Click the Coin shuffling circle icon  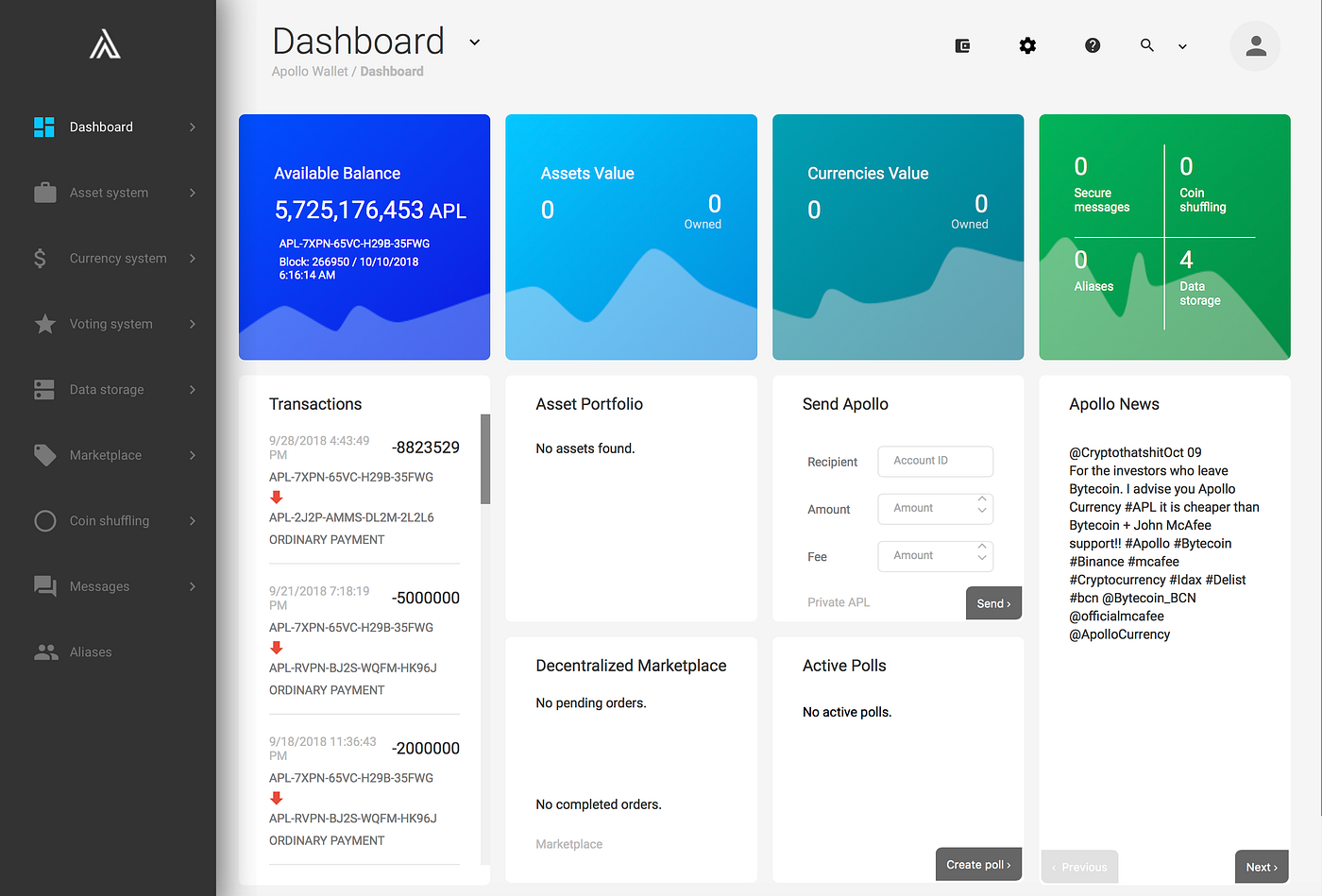tap(44, 521)
